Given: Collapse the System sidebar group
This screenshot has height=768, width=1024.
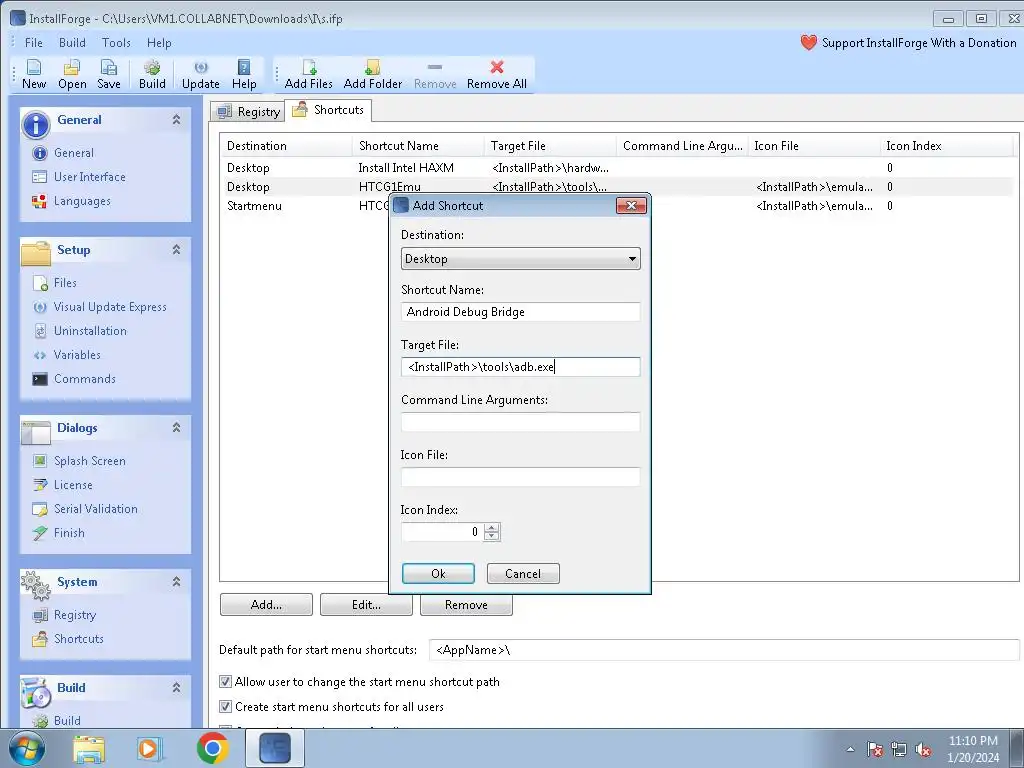Looking at the screenshot, I should pos(176,582).
